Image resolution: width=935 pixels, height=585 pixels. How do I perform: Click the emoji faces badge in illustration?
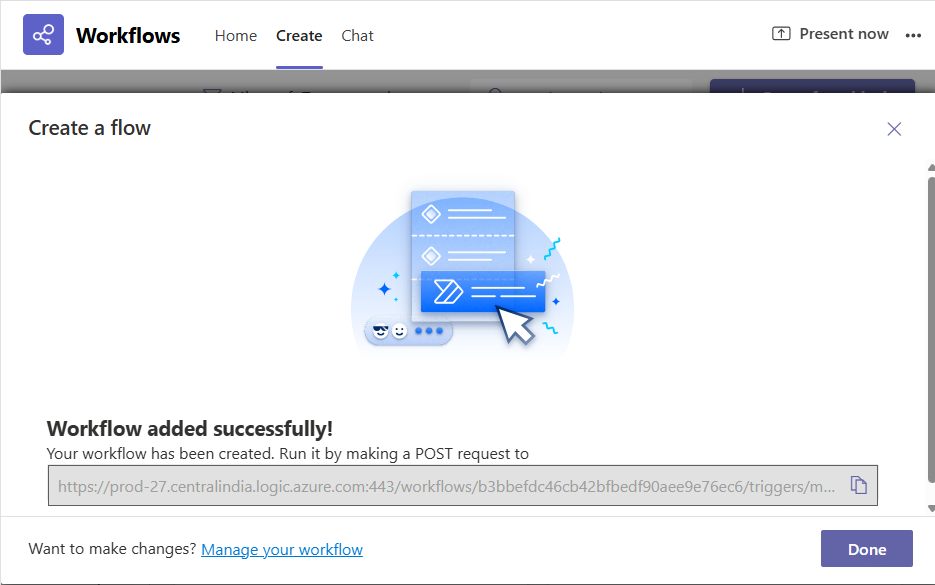[x=391, y=331]
